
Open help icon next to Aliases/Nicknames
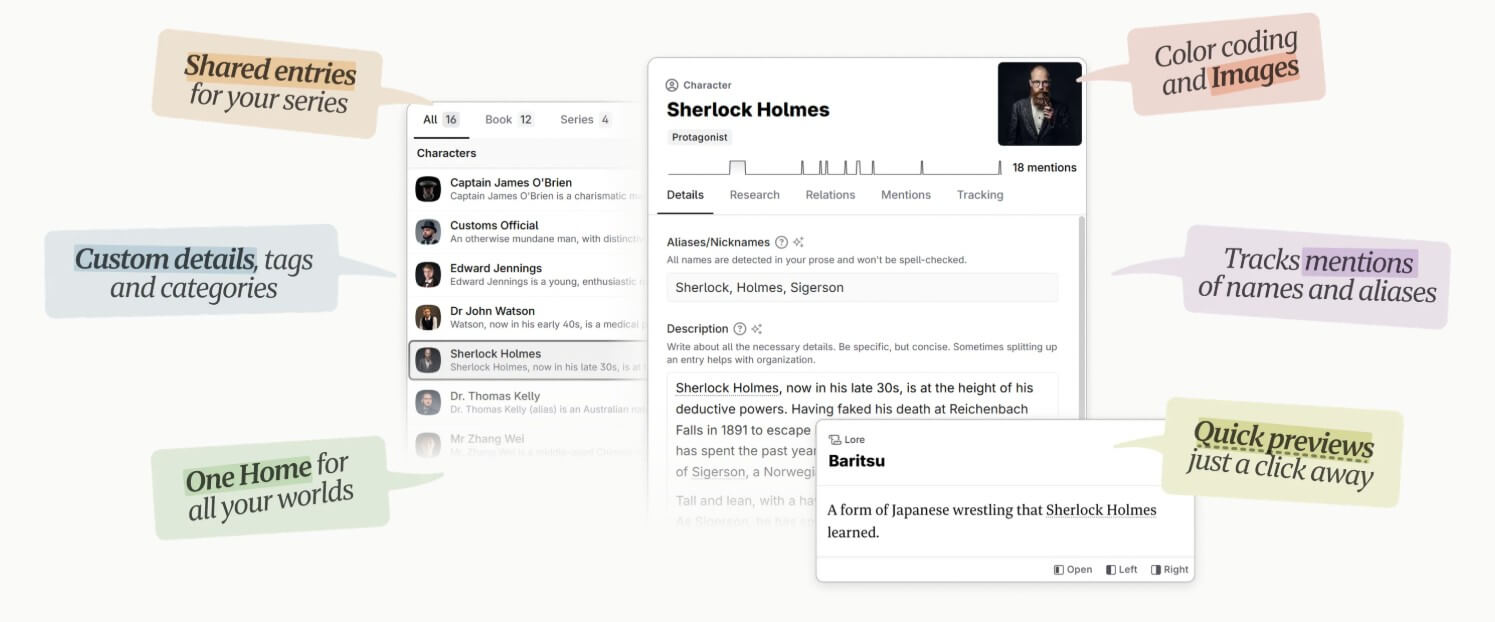(782, 242)
